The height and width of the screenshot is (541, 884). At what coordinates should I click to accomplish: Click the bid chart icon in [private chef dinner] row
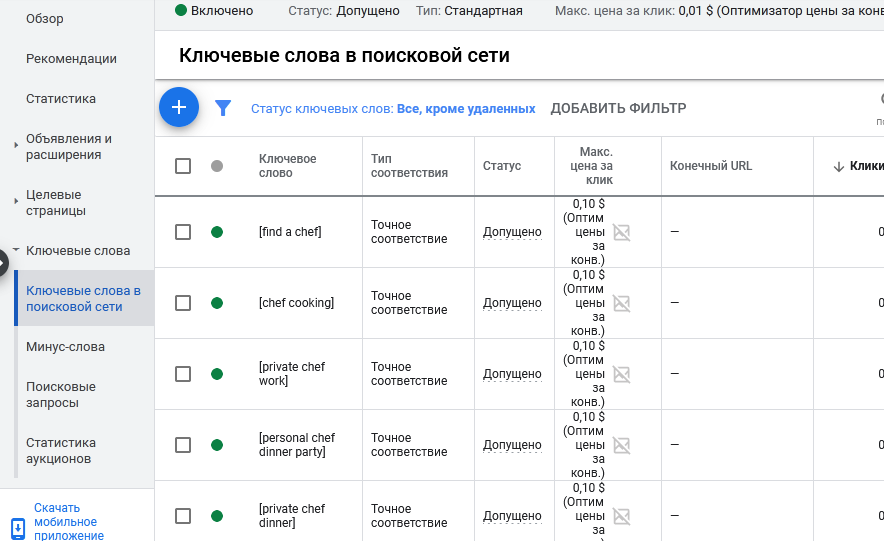coord(621,516)
